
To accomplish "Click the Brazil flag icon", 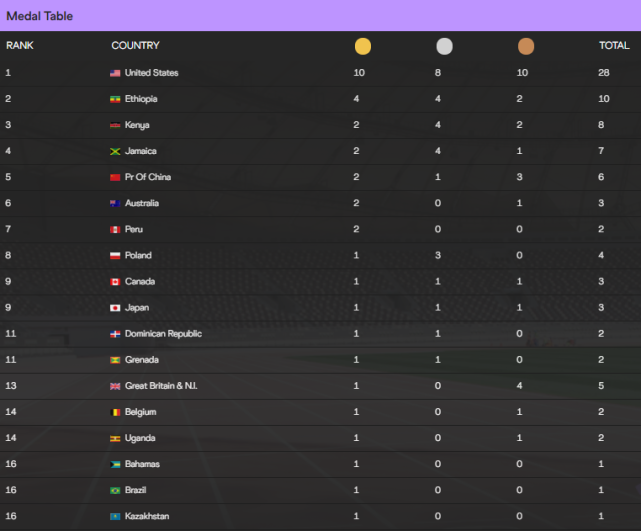I will point(115,490).
